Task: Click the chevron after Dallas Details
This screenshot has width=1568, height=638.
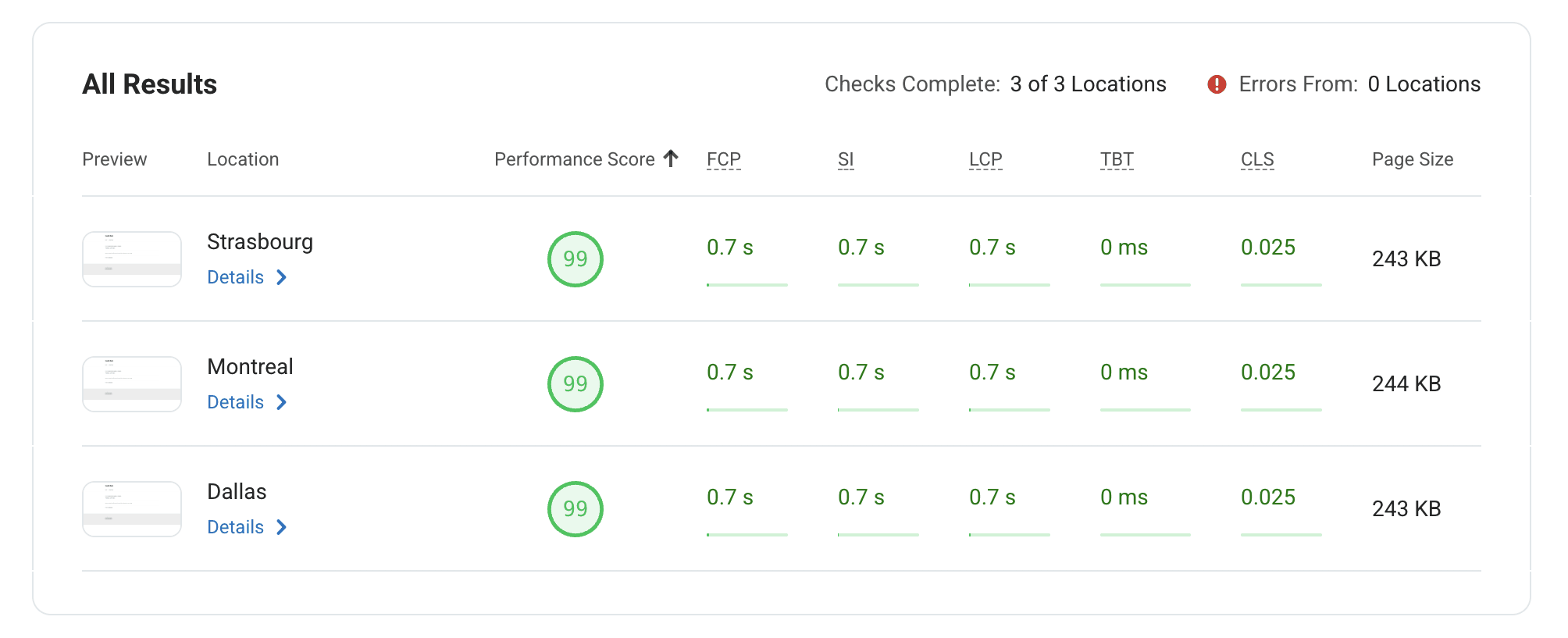Action: point(282,527)
